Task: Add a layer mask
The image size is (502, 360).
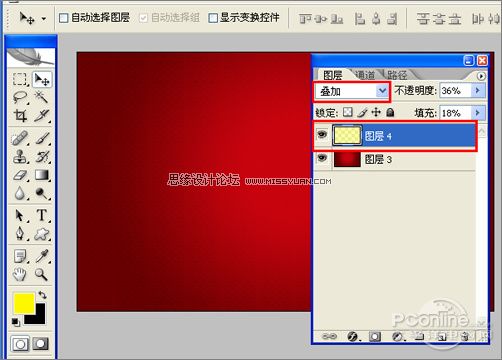Action: point(375,336)
